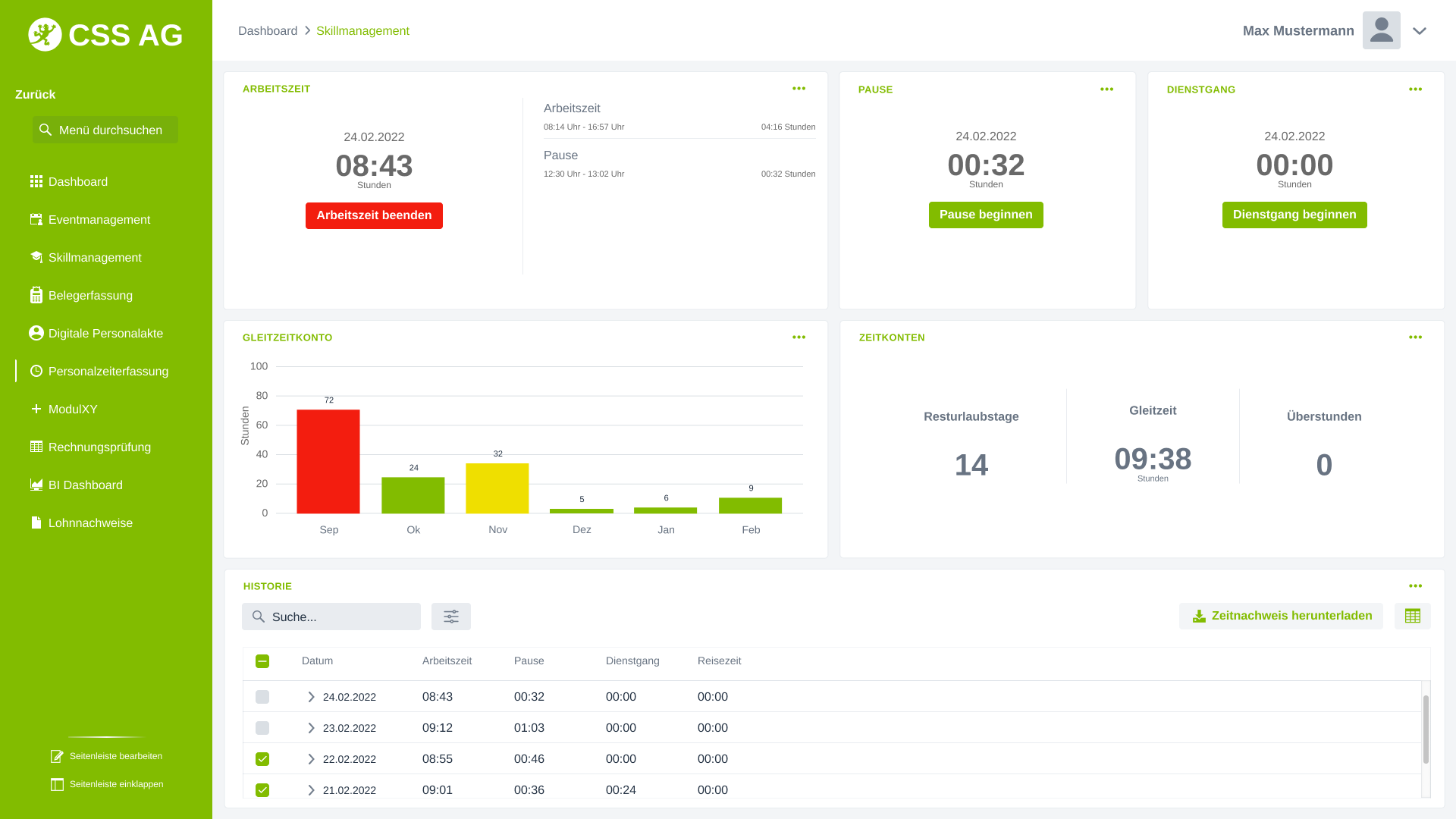This screenshot has height=819, width=1456.
Task: Click the Menü durchsuchen search field
Action: (x=105, y=130)
